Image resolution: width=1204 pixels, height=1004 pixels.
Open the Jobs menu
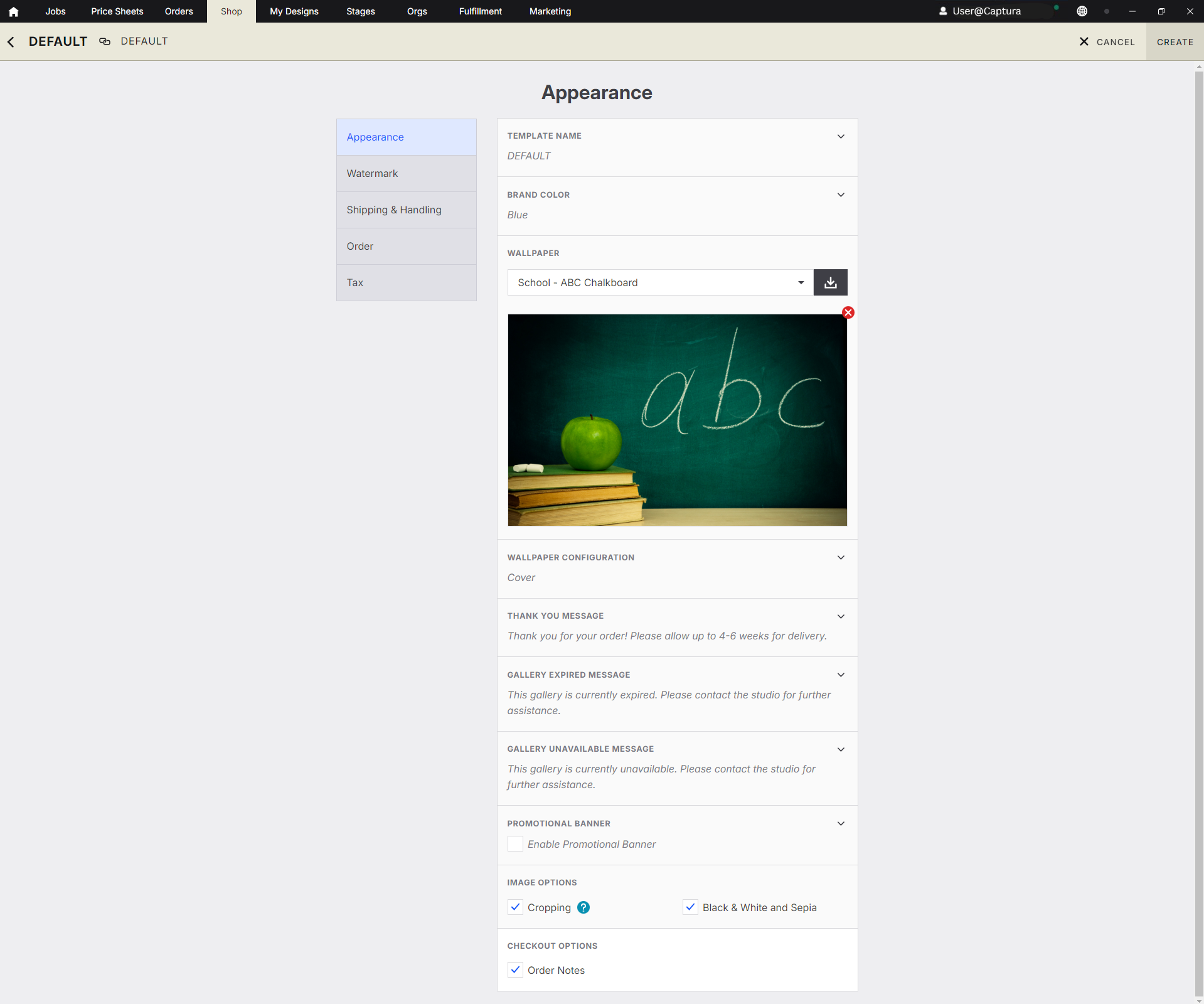tap(55, 11)
